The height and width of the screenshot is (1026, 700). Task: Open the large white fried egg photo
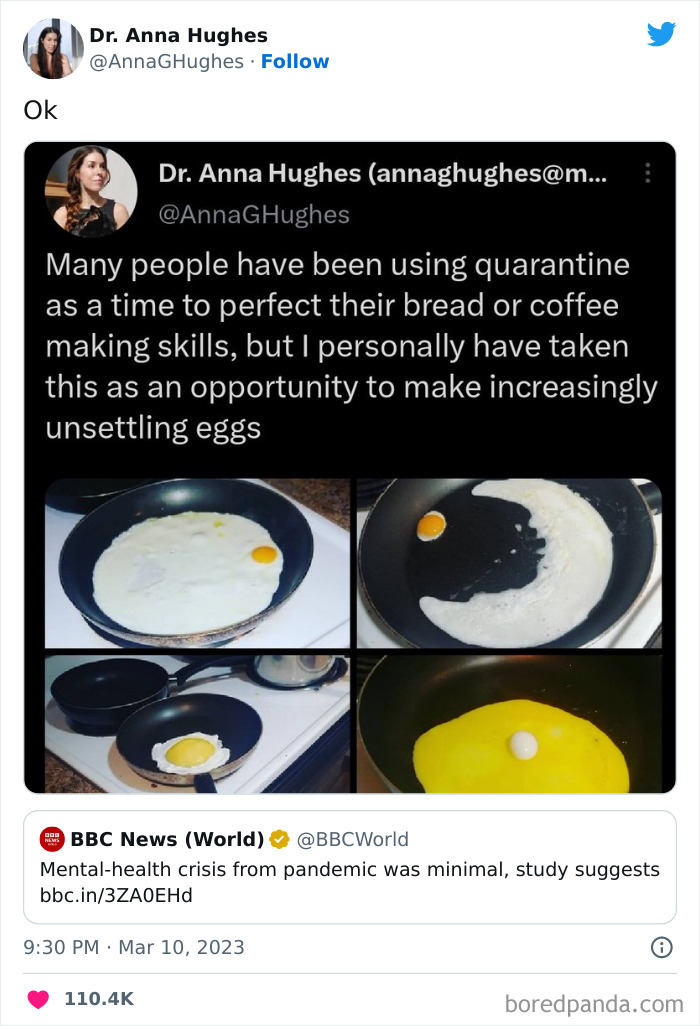pyautogui.click(x=197, y=563)
